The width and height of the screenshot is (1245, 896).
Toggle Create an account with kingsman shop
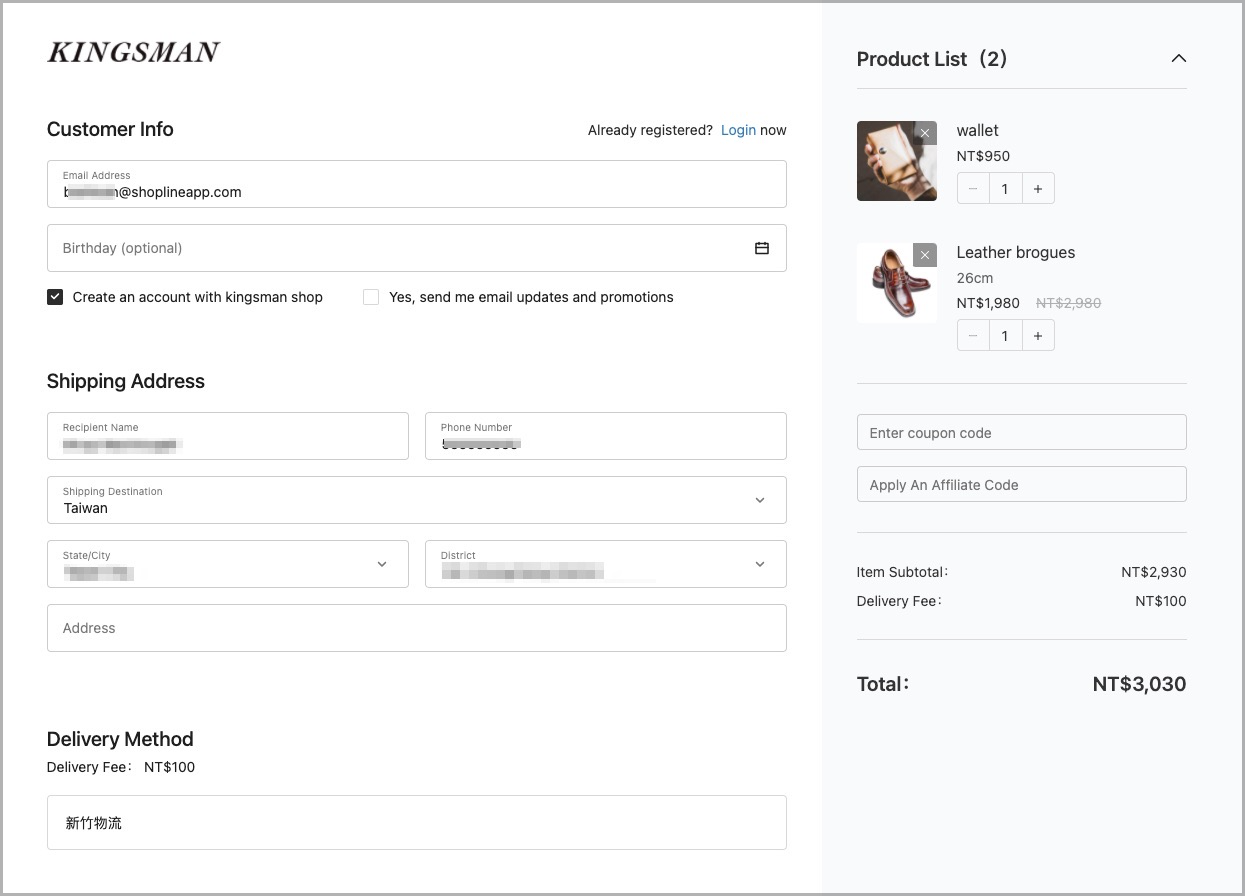click(55, 297)
